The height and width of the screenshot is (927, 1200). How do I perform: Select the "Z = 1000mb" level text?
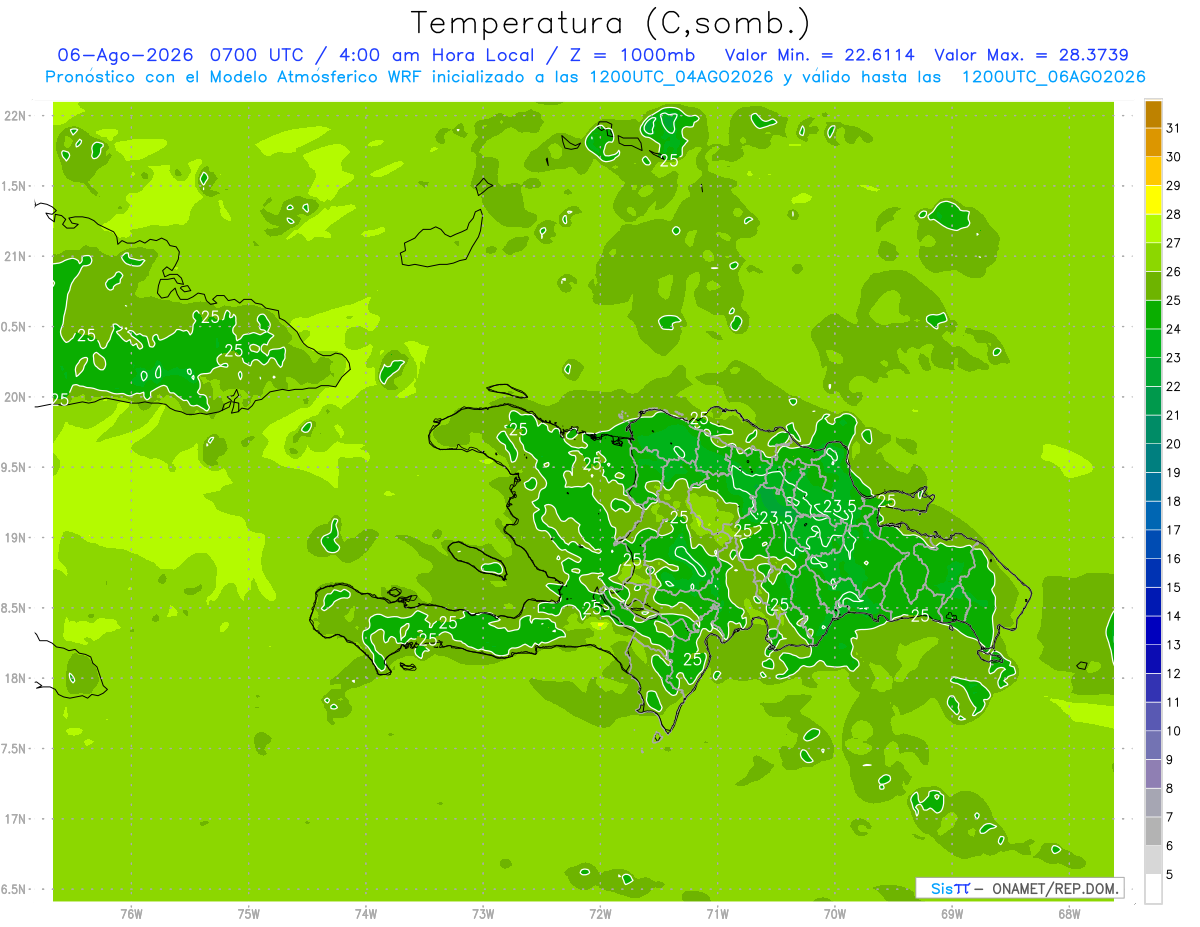point(635,55)
